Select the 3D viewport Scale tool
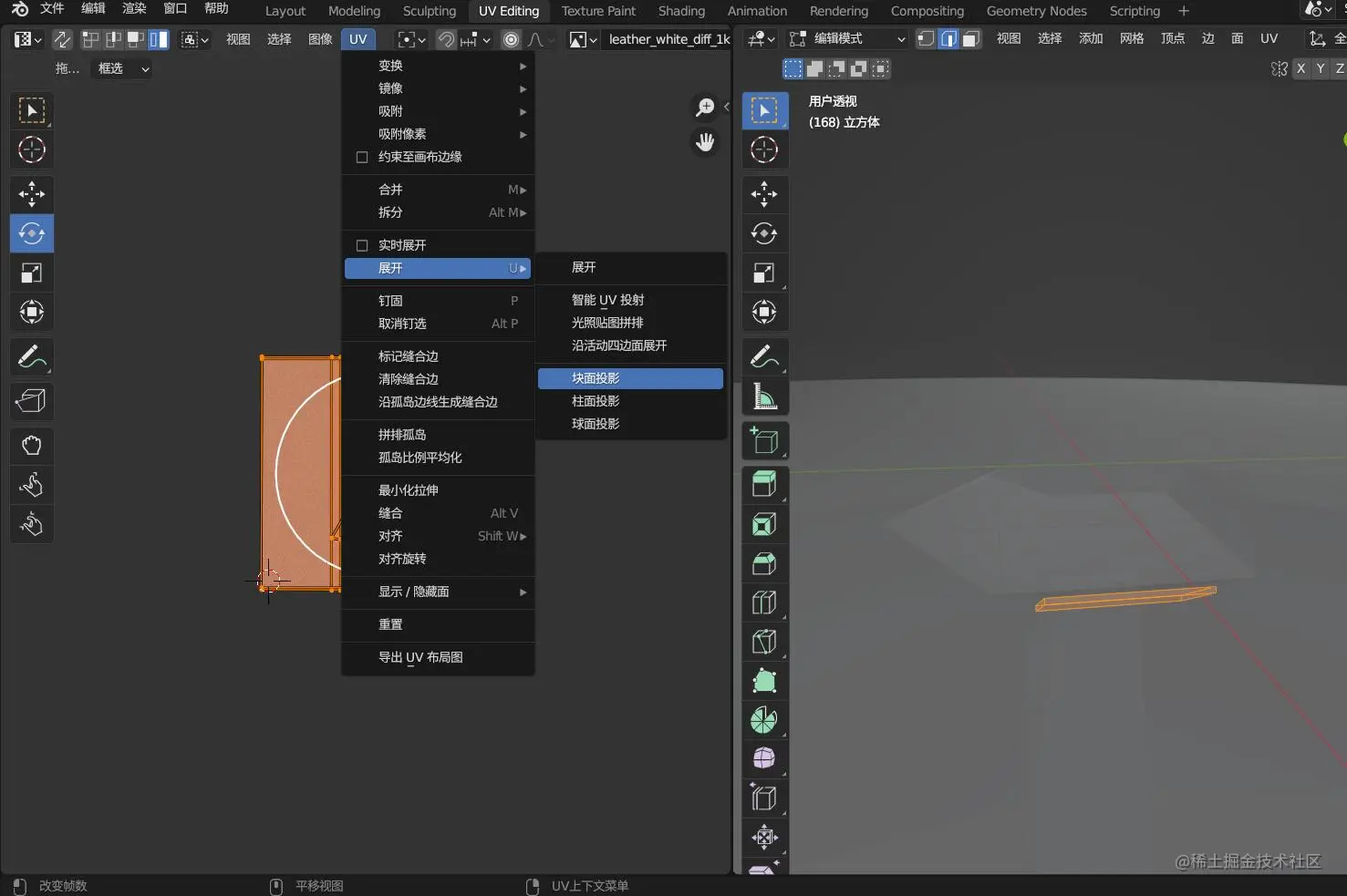Screen dimensions: 1347x896 click(x=764, y=273)
